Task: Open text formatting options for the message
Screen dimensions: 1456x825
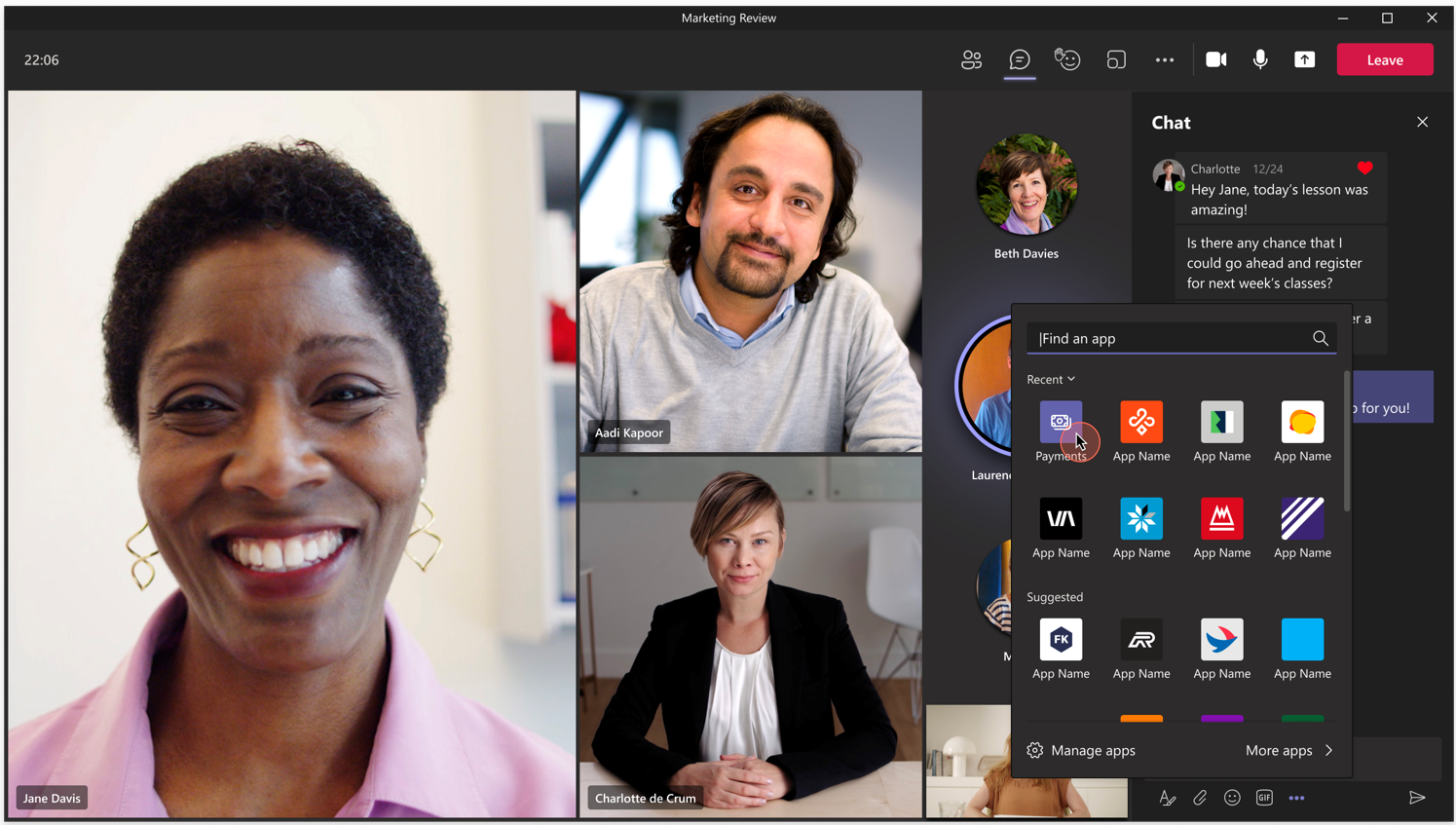Action: 1167,798
